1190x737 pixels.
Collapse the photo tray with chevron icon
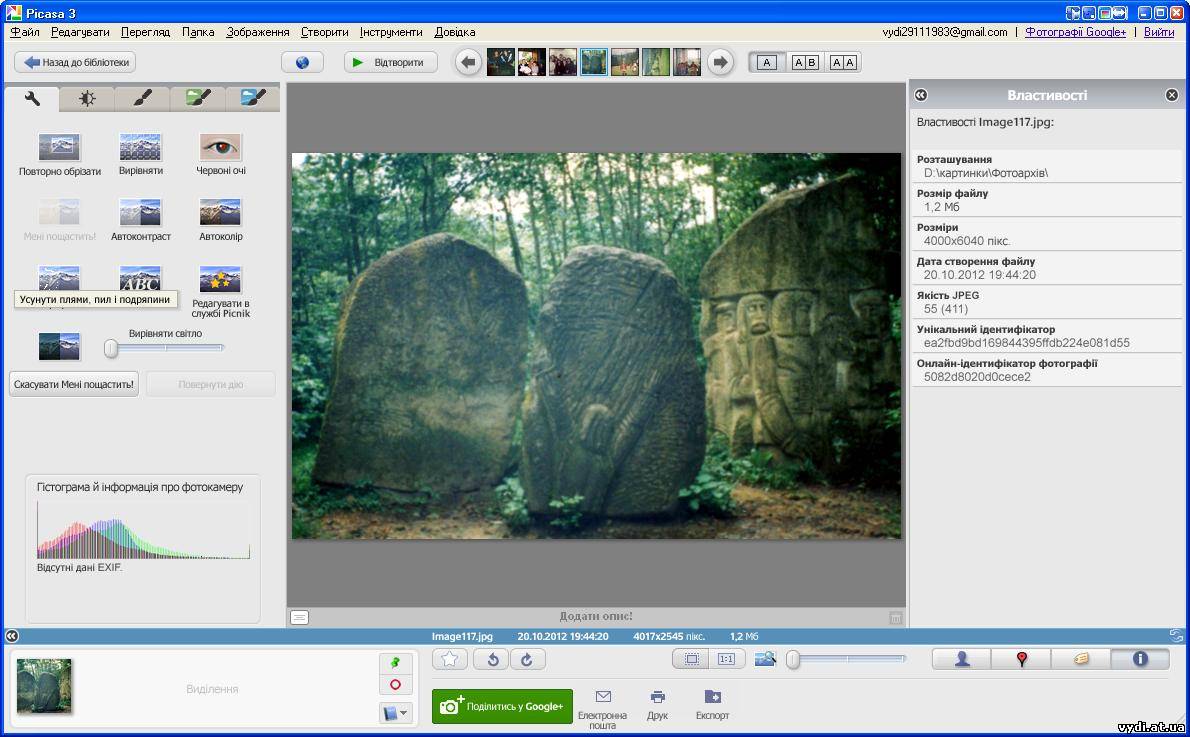pyautogui.click(x=11, y=636)
